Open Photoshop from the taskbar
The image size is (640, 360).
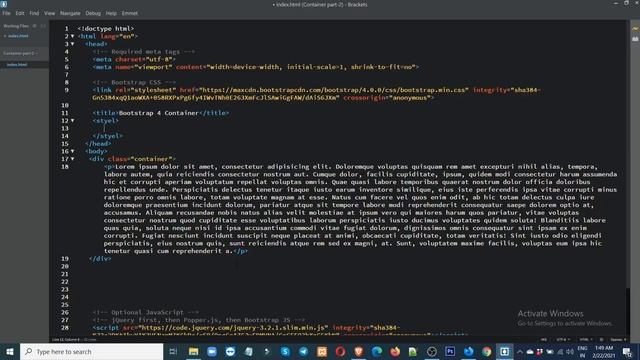[450, 351]
